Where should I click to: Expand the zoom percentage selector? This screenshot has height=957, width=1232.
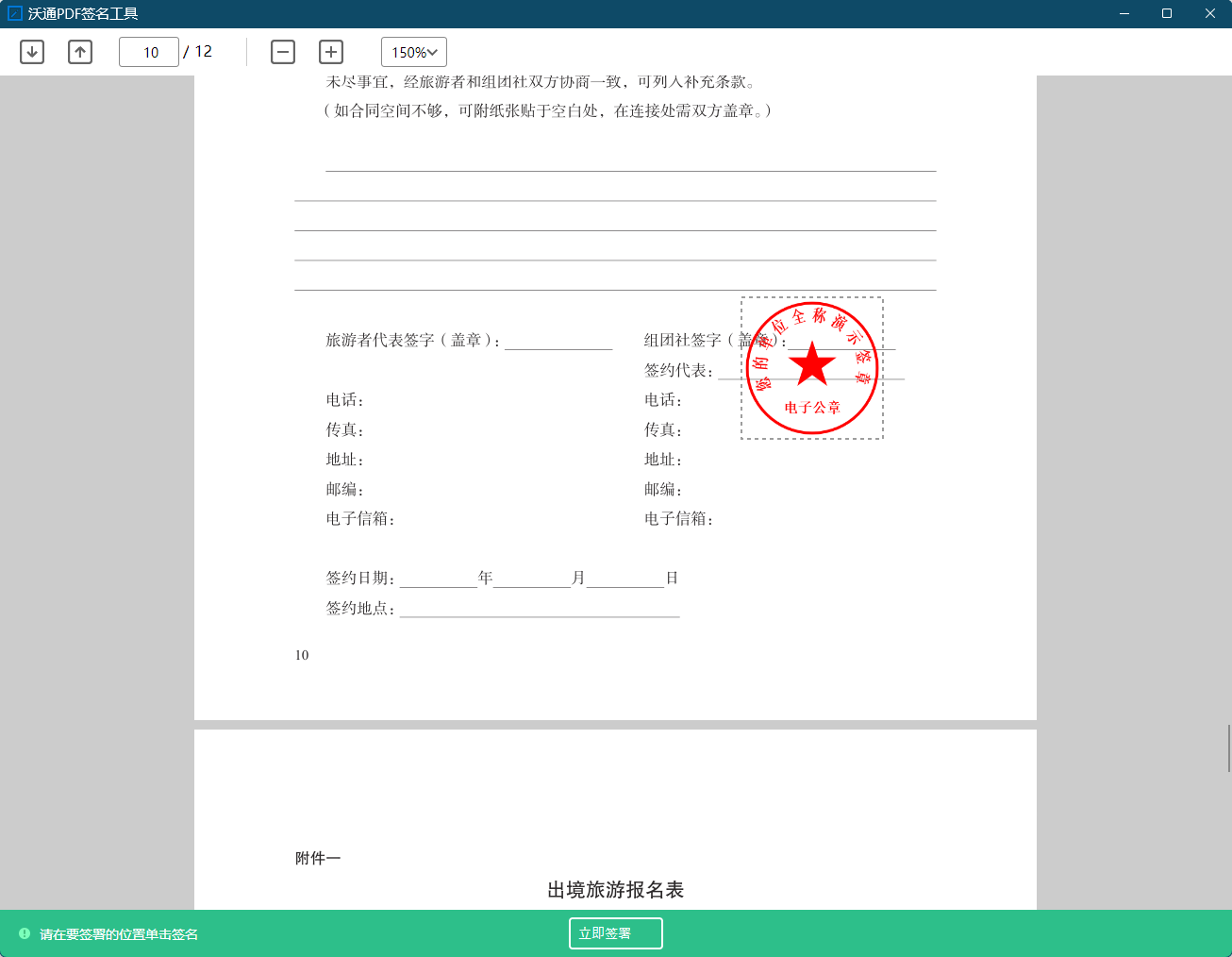pos(413,52)
